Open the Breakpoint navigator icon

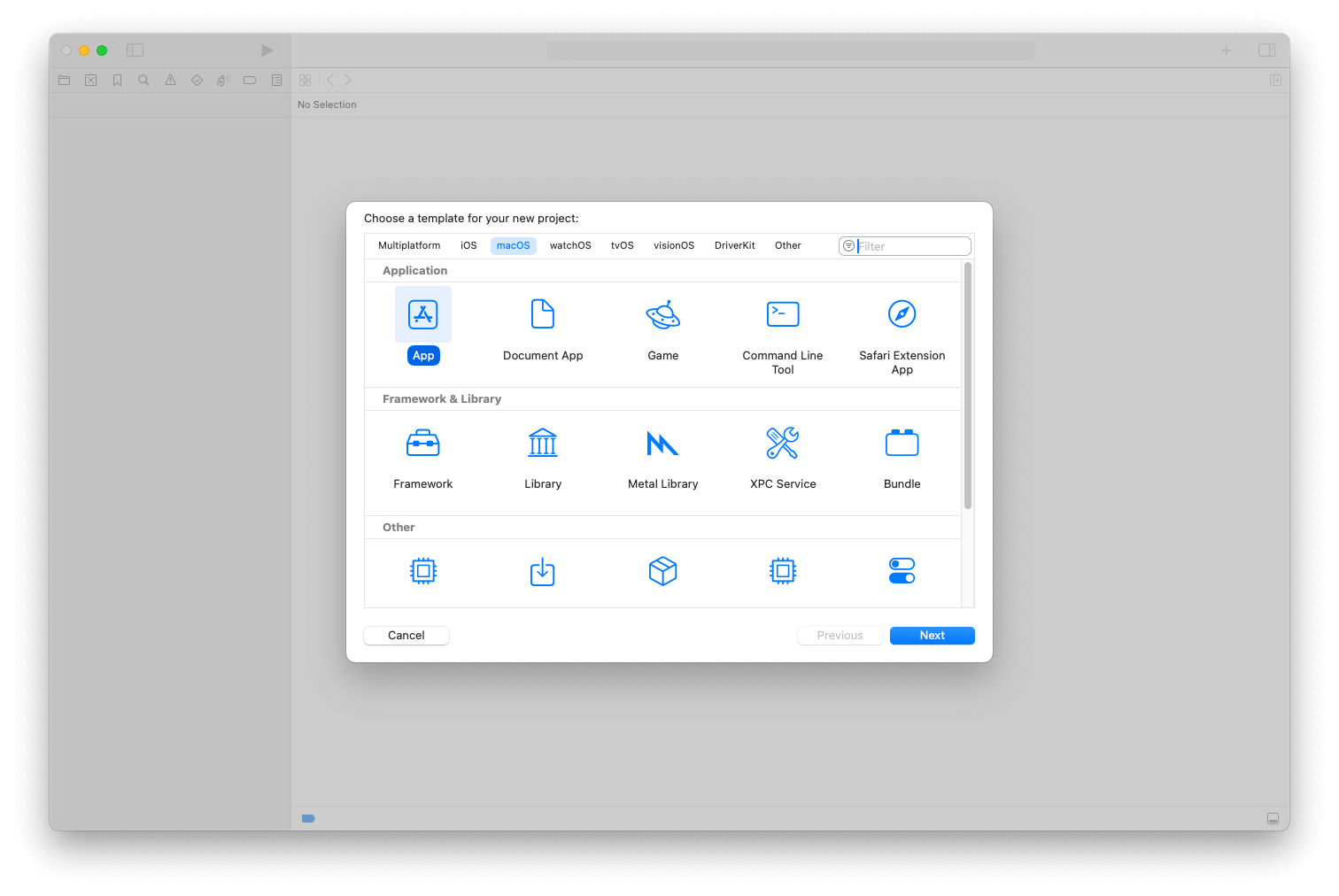pyautogui.click(x=250, y=80)
